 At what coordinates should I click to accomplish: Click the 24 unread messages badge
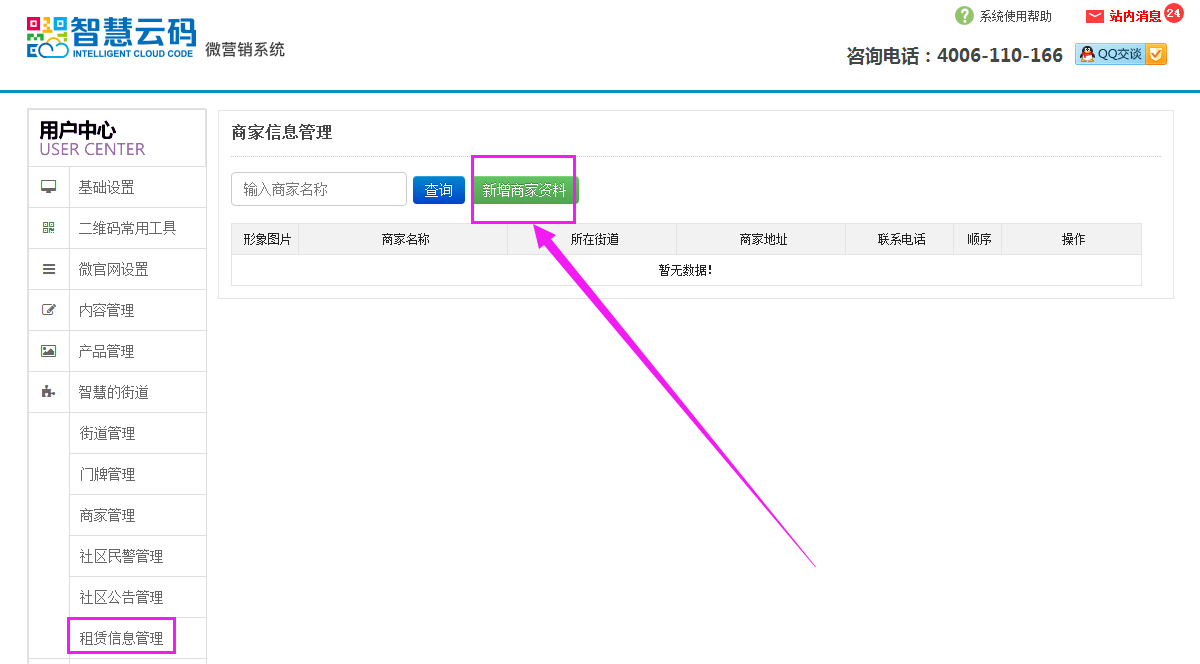click(x=1173, y=12)
